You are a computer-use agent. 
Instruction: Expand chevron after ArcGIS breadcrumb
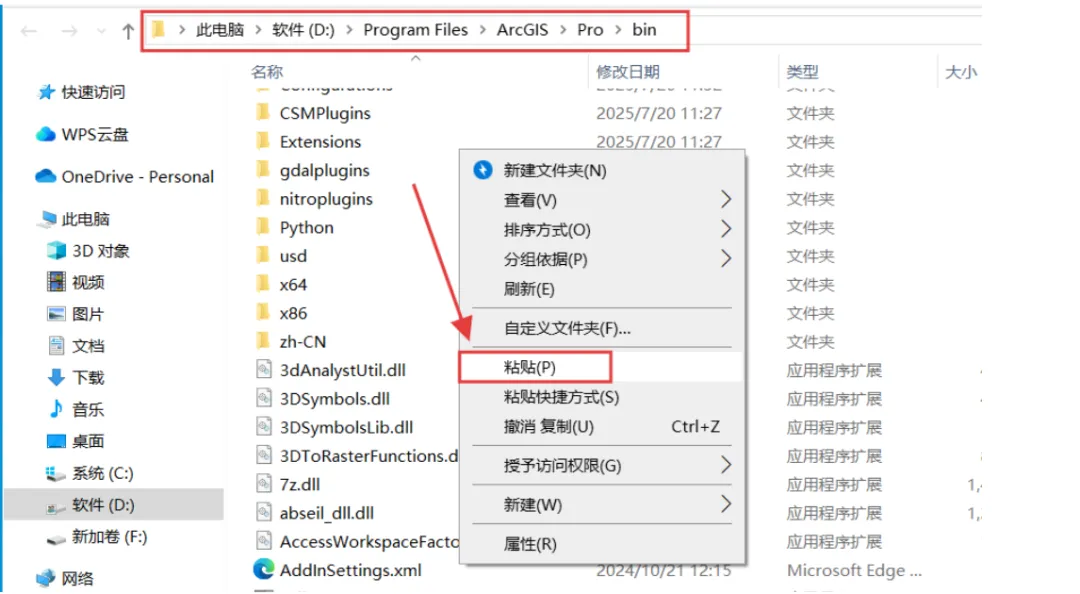pos(563,30)
